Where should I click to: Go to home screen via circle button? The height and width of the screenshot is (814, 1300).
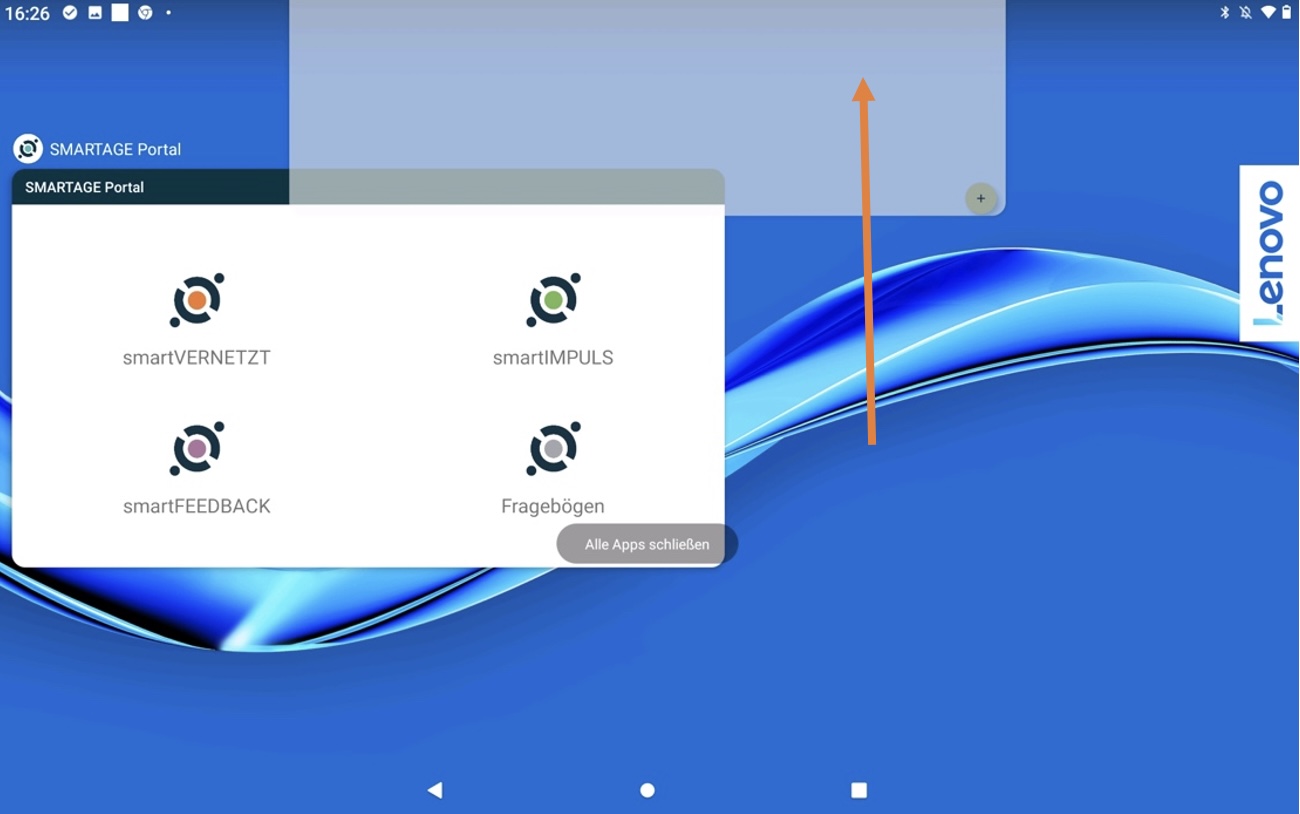point(647,790)
